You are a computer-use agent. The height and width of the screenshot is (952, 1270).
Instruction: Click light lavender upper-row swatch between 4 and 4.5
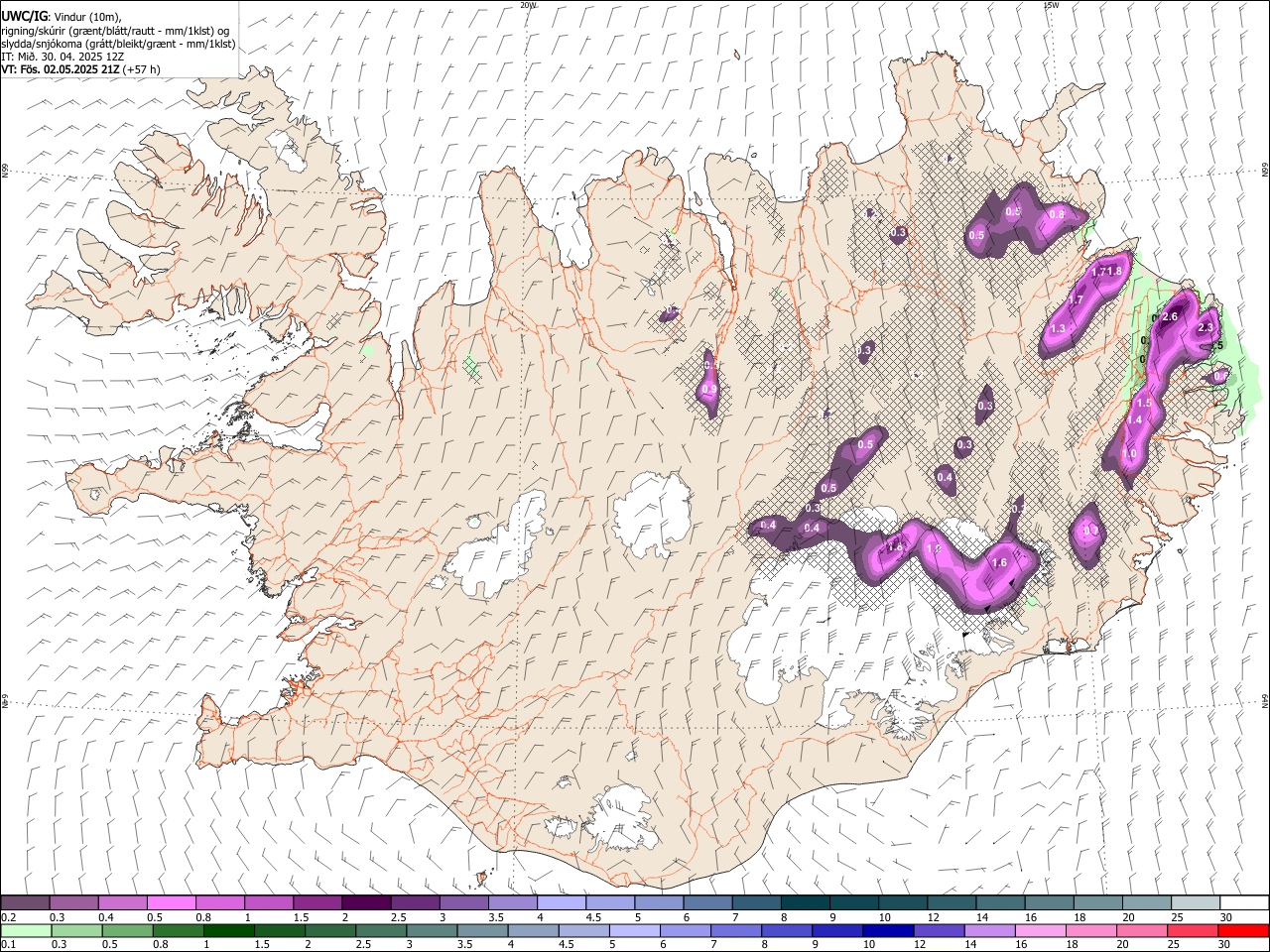tap(562, 902)
